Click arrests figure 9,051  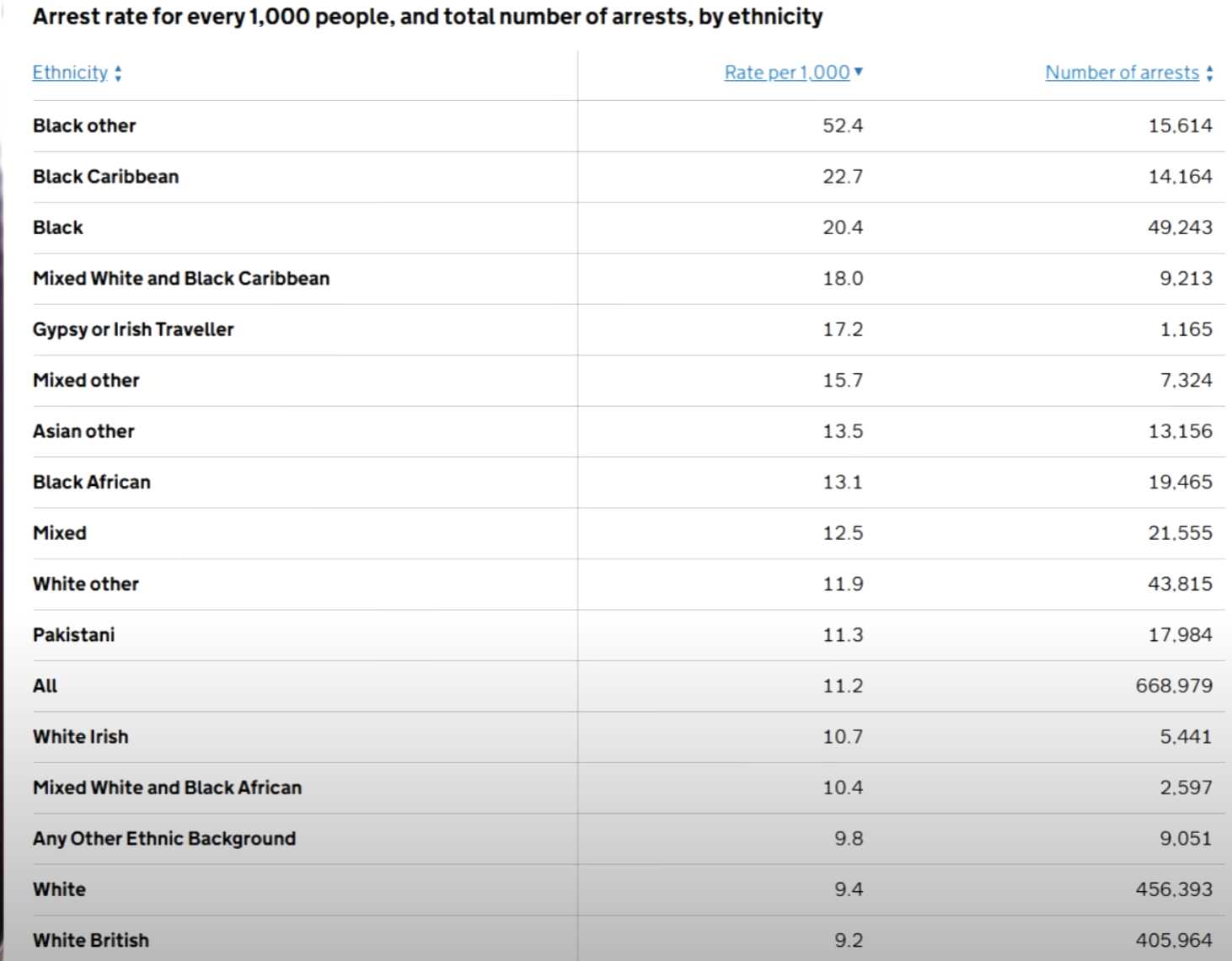pos(1186,839)
